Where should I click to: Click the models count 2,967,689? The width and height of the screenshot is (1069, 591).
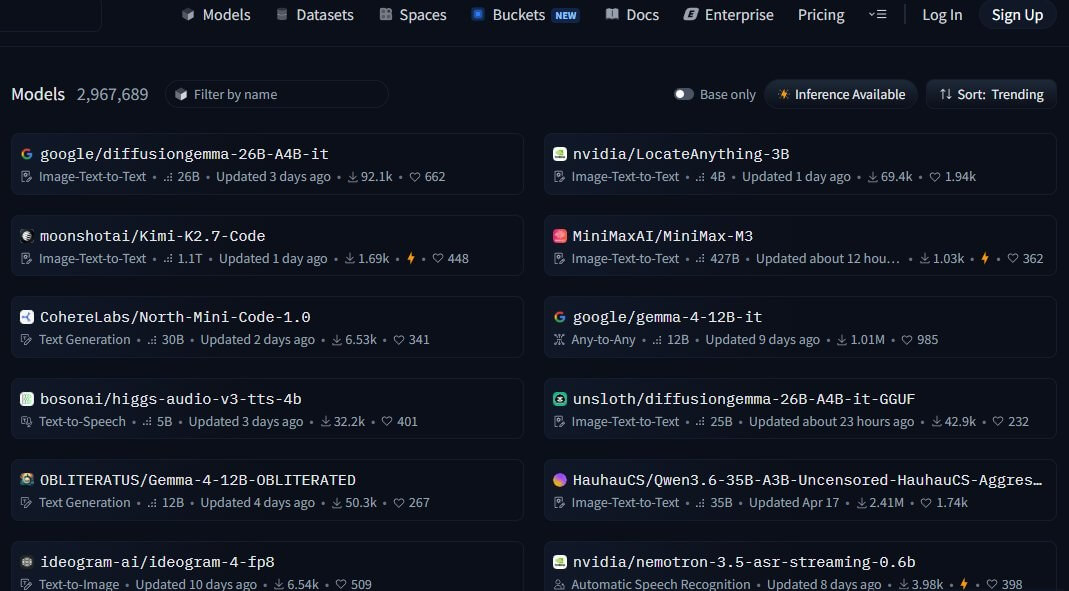tap(112, 94)
